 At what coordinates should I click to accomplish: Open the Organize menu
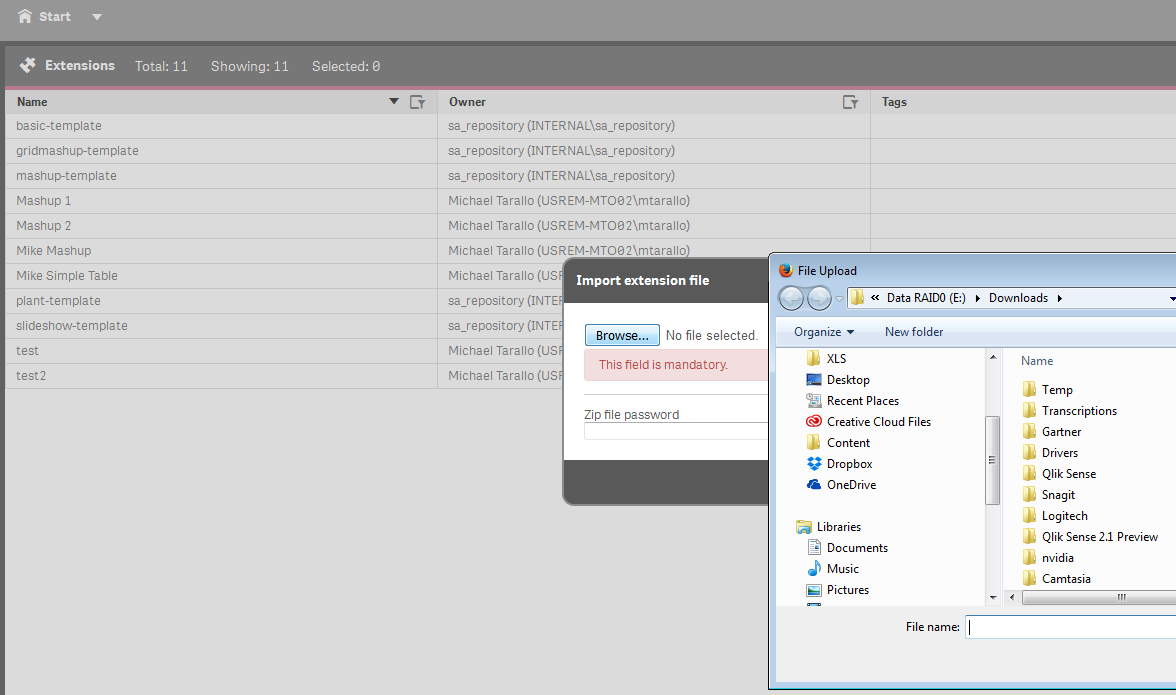(x=824, y=331)
